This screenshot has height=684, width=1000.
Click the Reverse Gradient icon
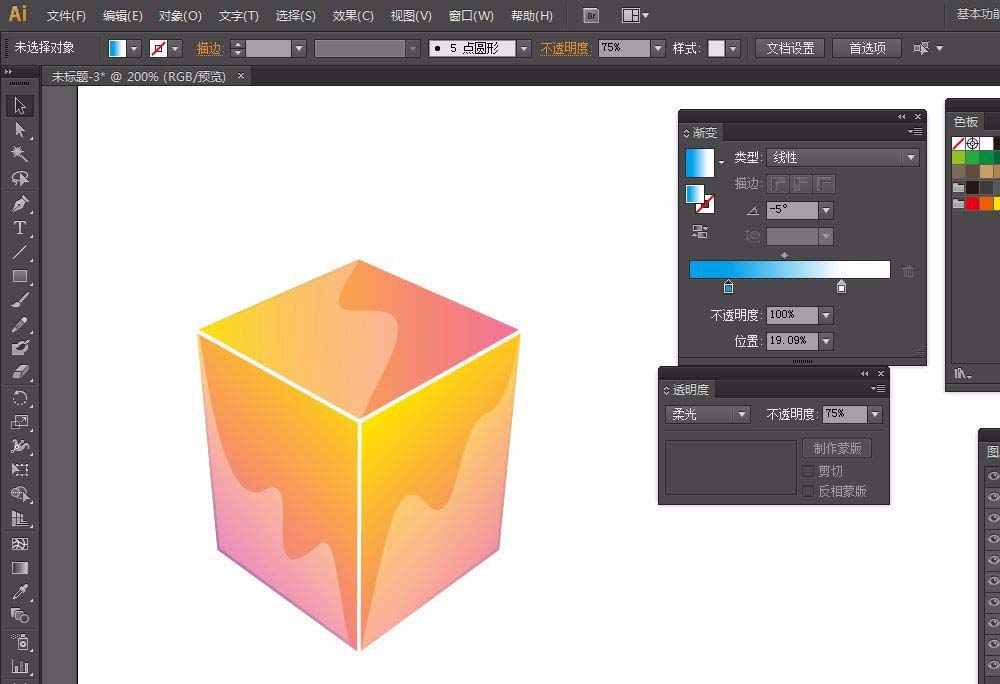[x=699, y=231]
